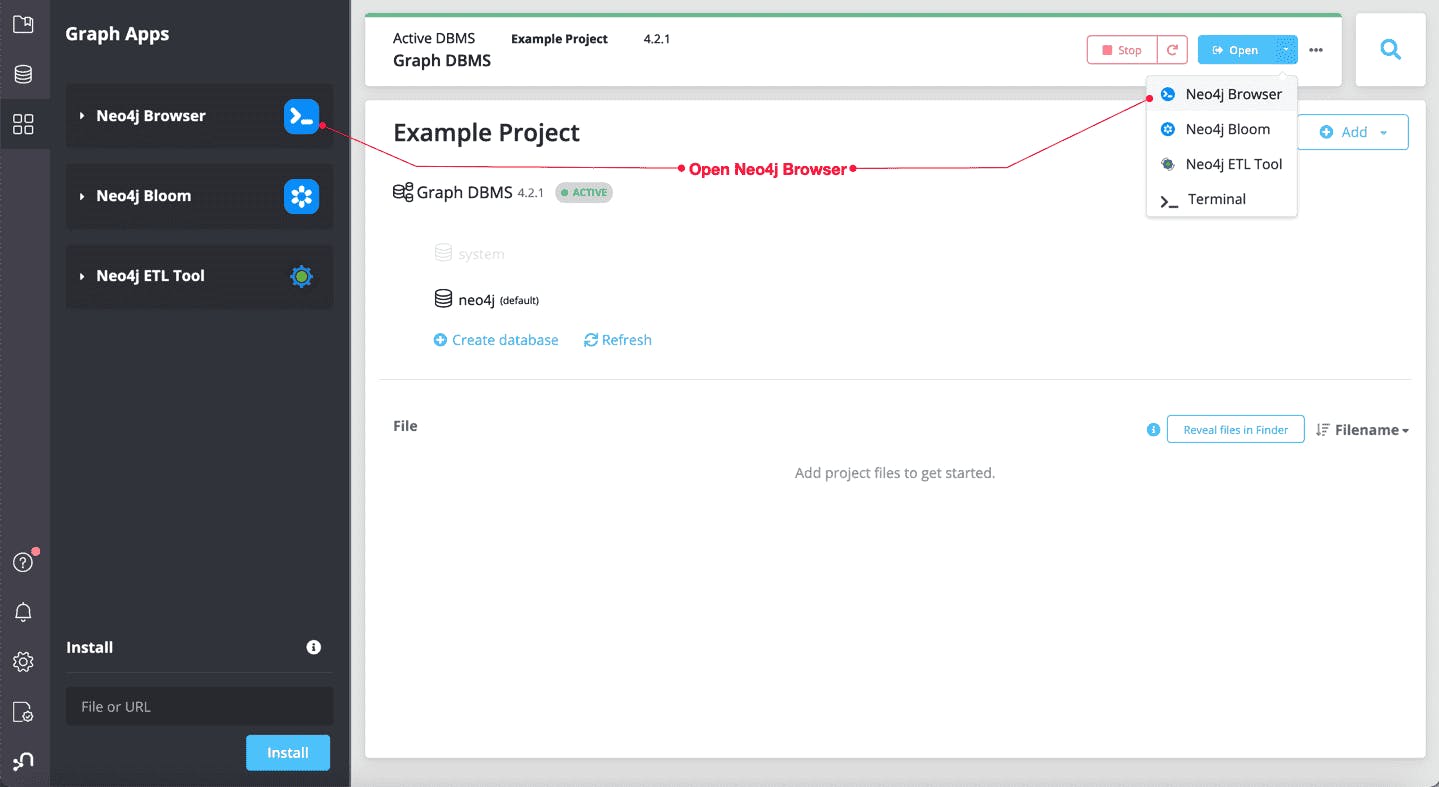Toggle the Open button dropdown arrow
The height and width of the screenshot is (787, 1439).
(x=1285, y=50)
